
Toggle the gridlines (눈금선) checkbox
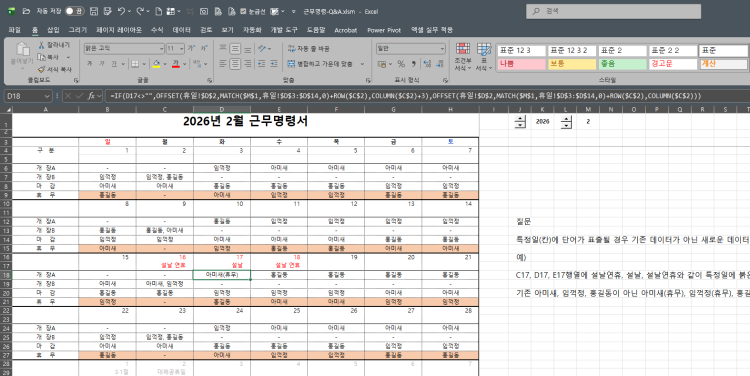[243, 11]
